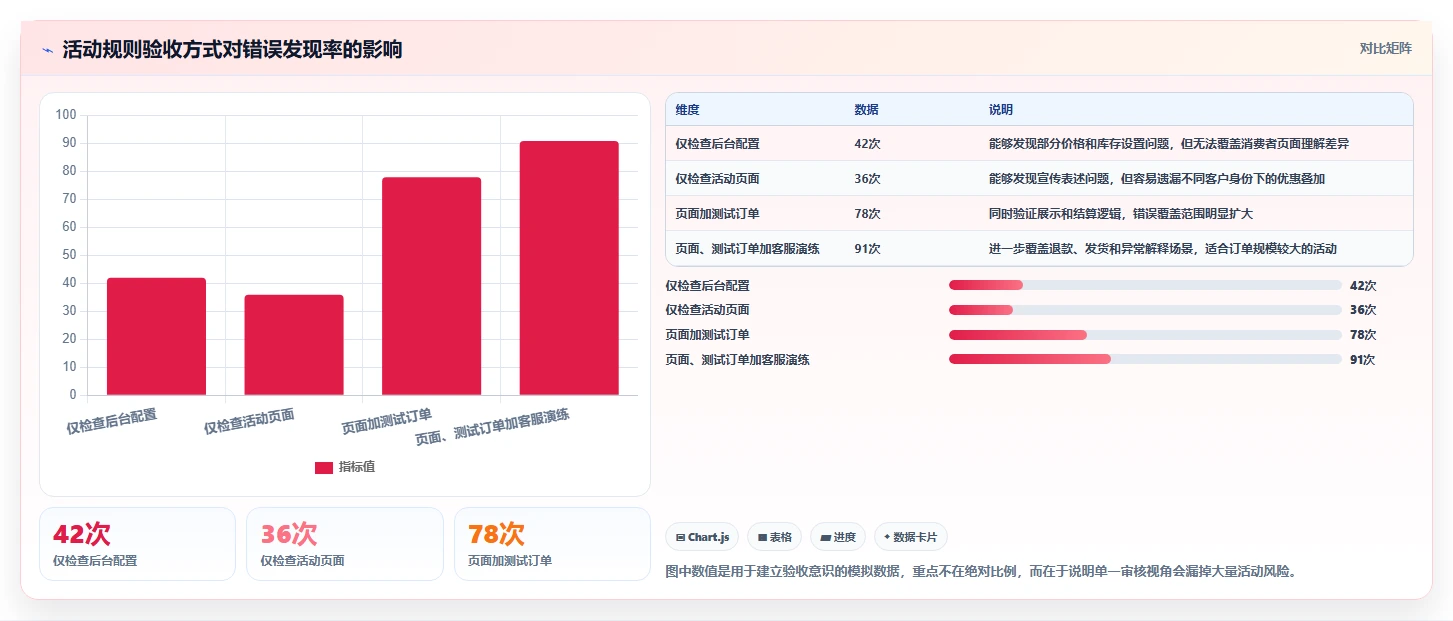Click the 78次 value beside progress bar
Image resolution: width=1453 pixels, height=621 pixels.
coord(1363,335)
